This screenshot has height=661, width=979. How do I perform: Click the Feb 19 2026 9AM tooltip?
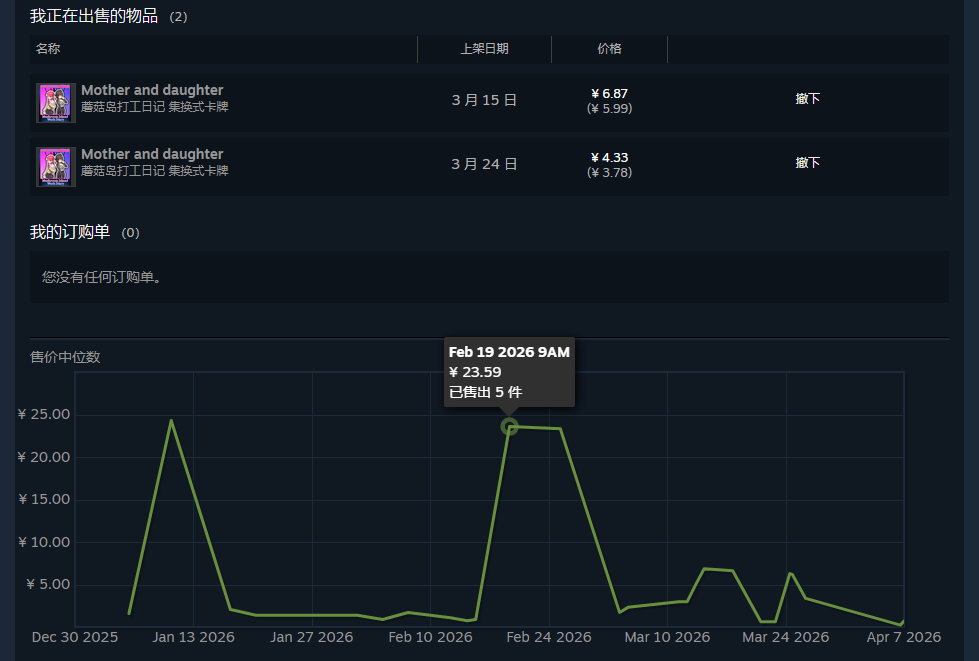[x=509, y=372]
